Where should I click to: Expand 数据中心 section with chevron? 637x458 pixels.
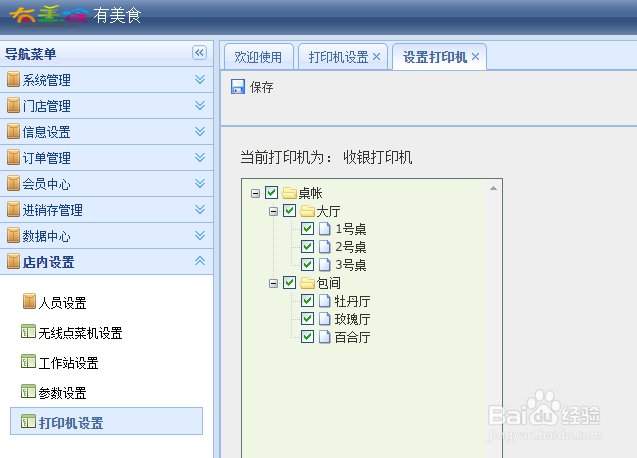(x=199, y=235)
